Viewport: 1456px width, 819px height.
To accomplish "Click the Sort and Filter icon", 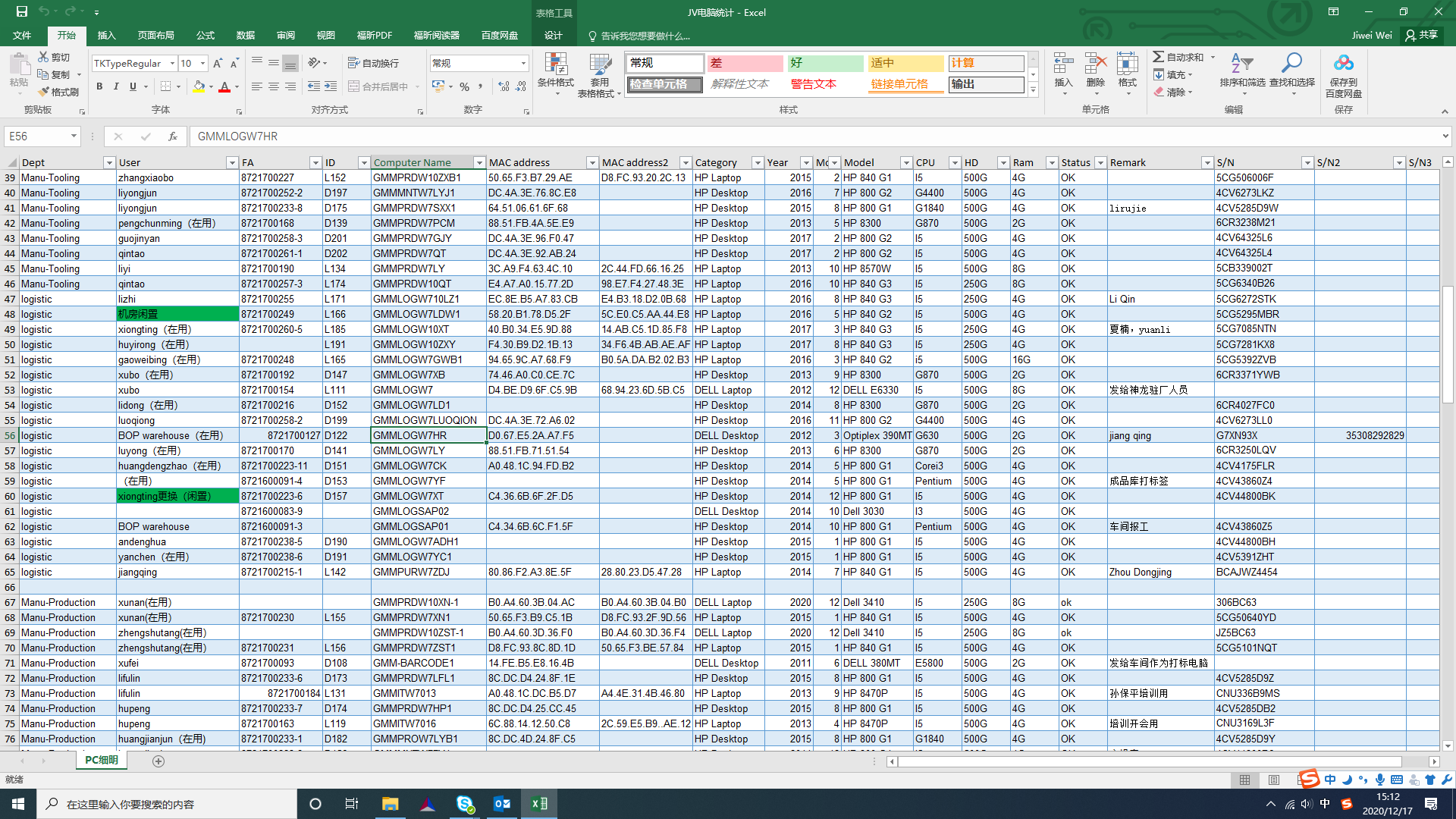I will coord(1241,64).
